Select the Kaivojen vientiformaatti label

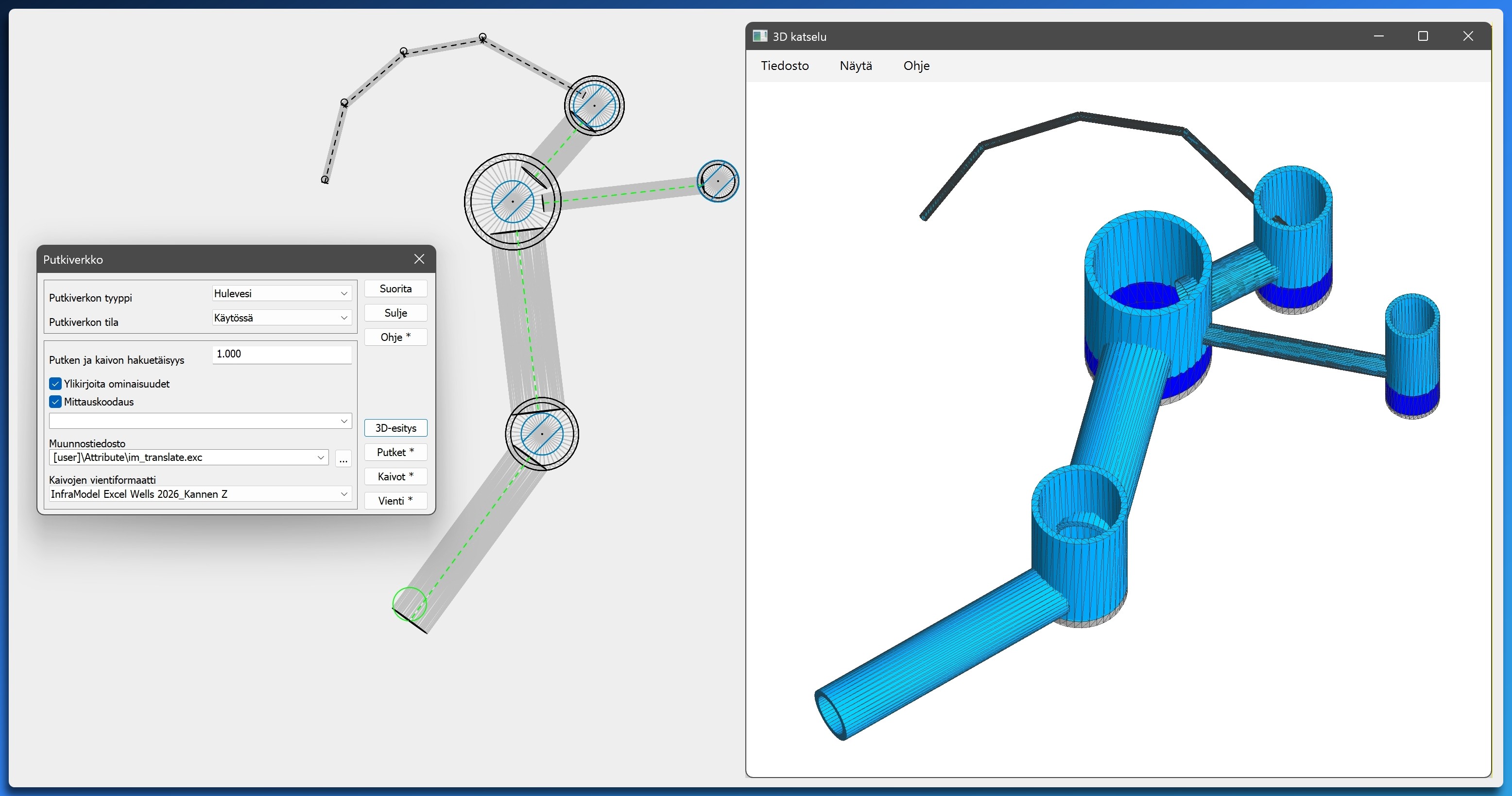(103, 480)
